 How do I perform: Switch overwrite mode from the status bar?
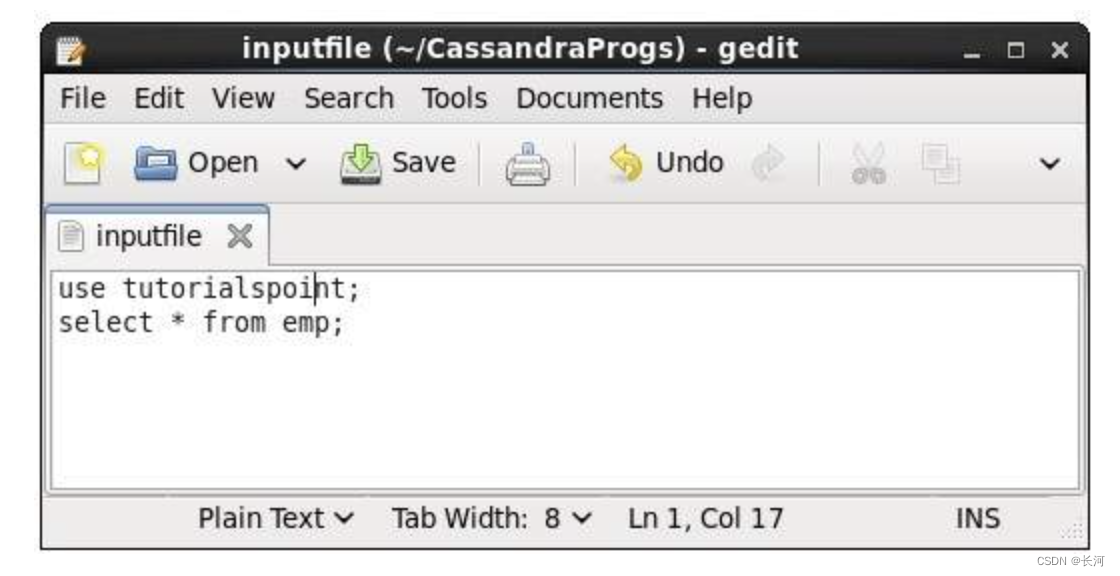[977, 518]
